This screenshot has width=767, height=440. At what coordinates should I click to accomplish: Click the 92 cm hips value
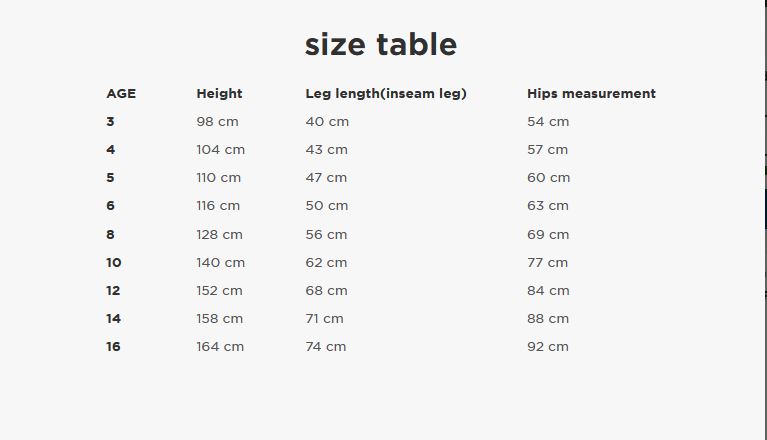click(x=547, y=346)
